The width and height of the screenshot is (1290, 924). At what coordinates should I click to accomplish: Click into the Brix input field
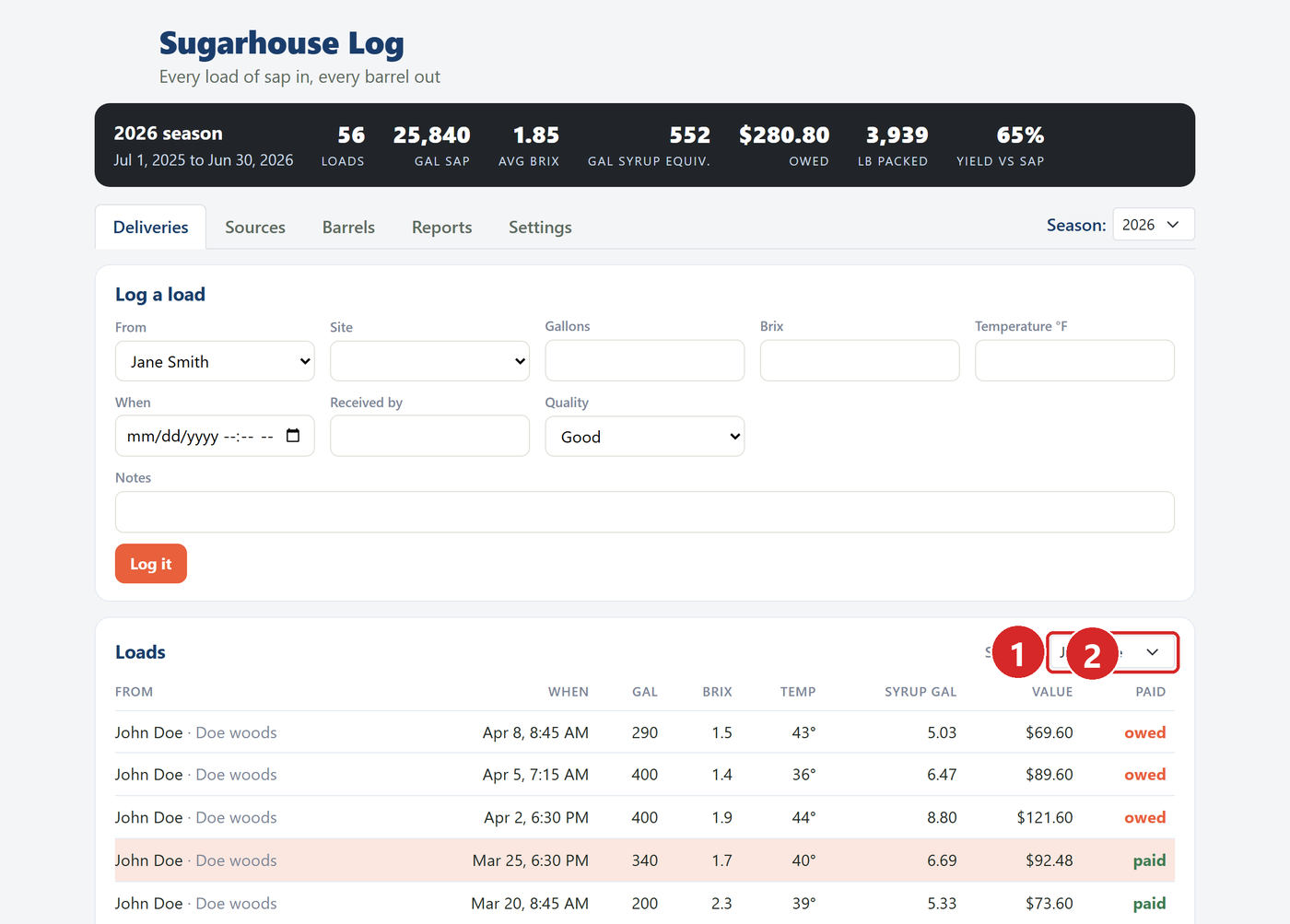pos(860,360)
